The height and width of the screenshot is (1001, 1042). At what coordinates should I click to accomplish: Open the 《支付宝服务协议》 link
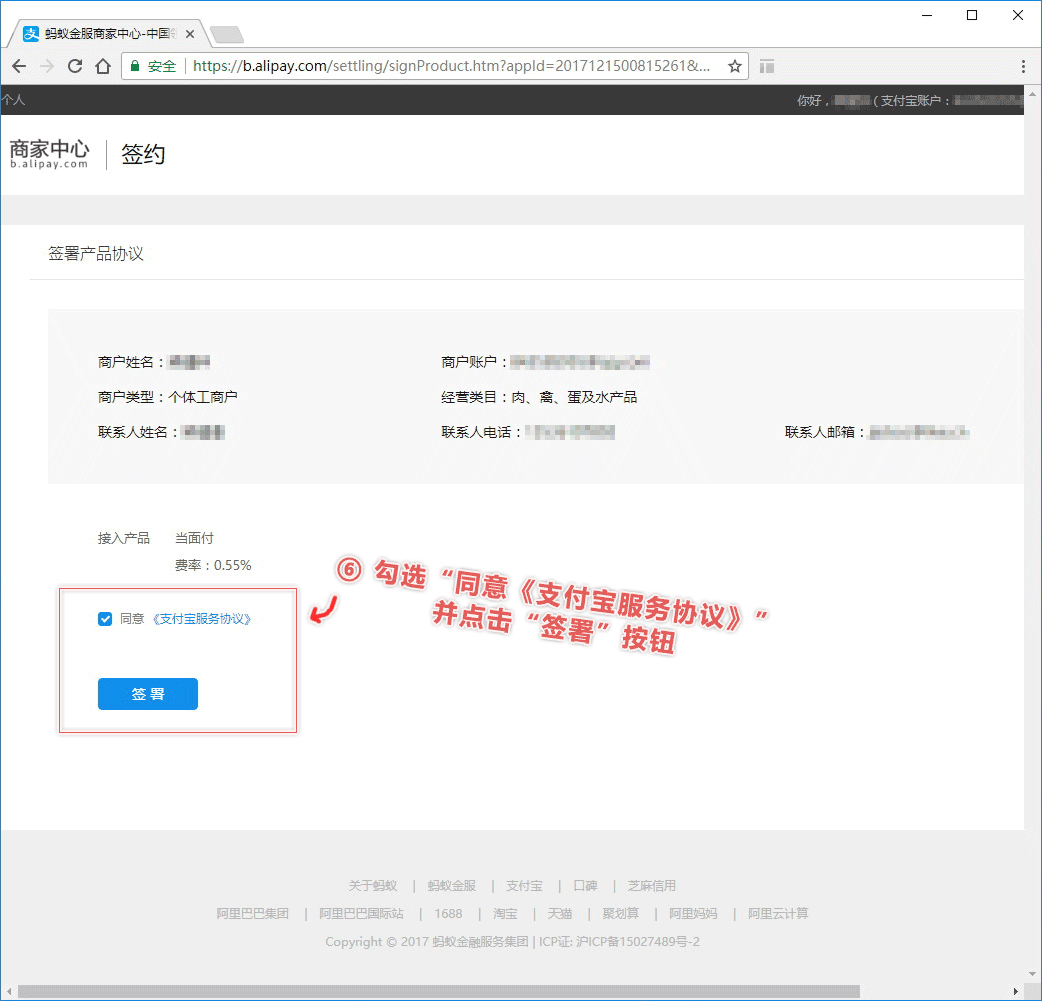coord(202,619)
